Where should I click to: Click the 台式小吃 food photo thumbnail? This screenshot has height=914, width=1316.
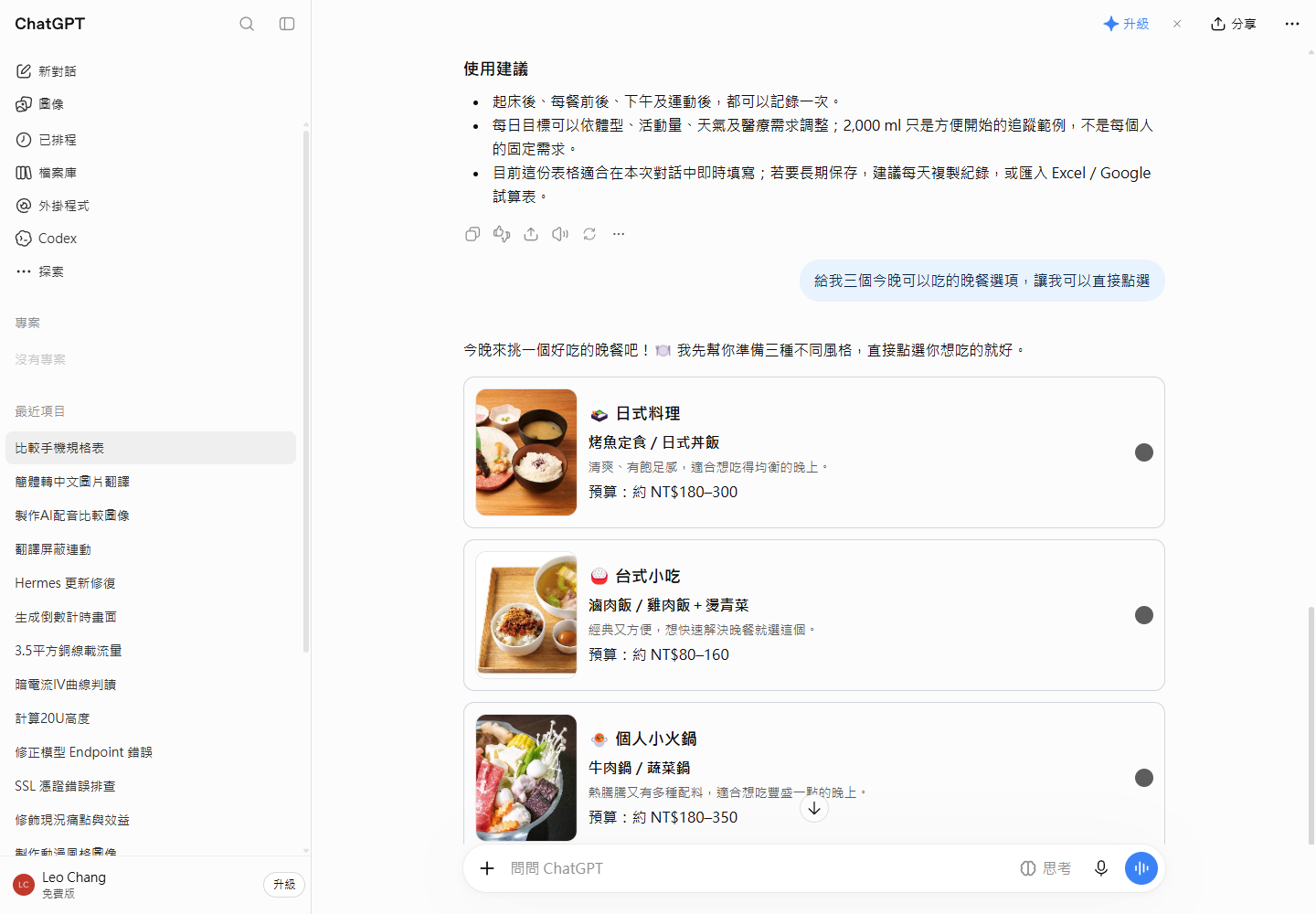pos(526,615)
